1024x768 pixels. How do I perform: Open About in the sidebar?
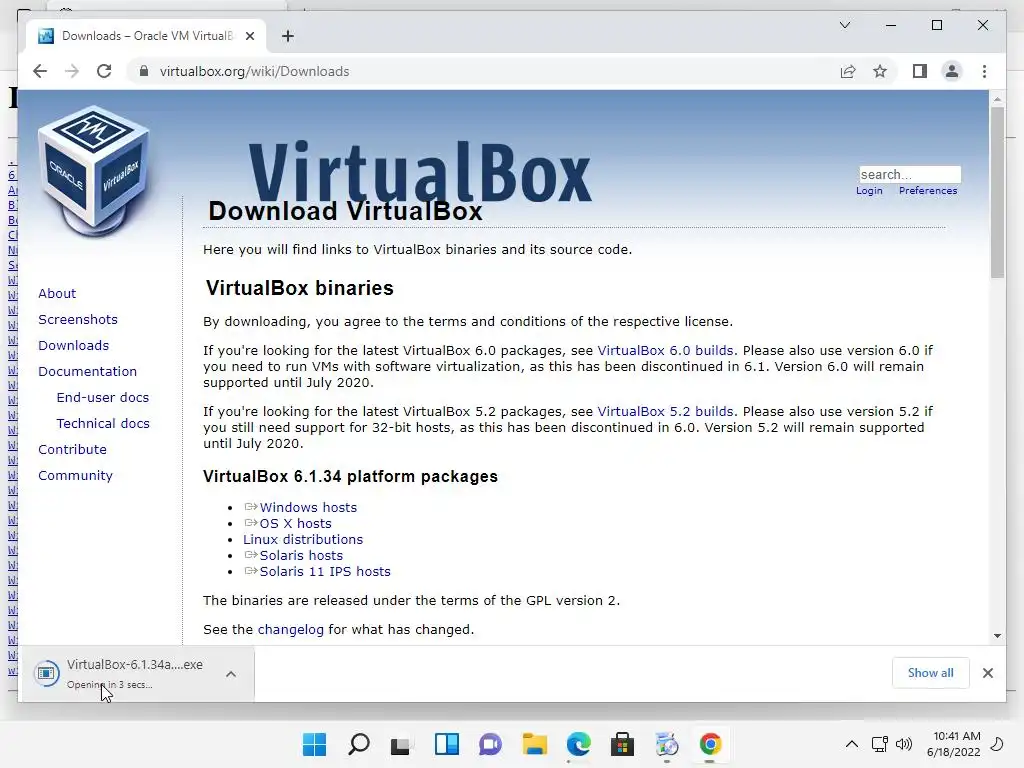click(57, 293)
